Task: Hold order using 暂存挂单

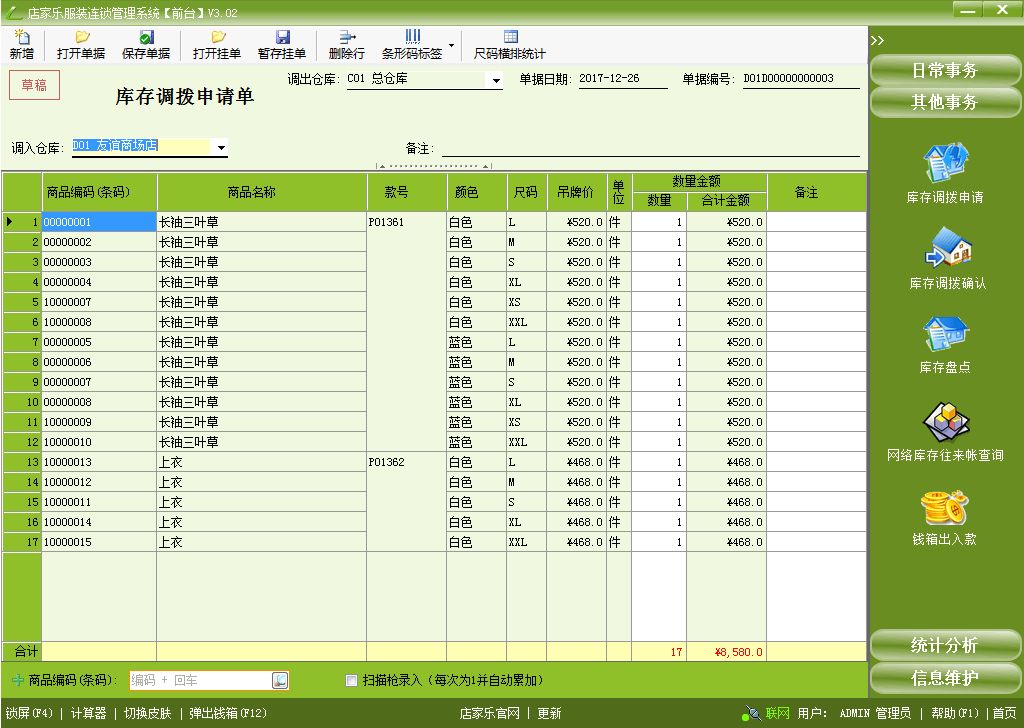Action: click(281, 44)
